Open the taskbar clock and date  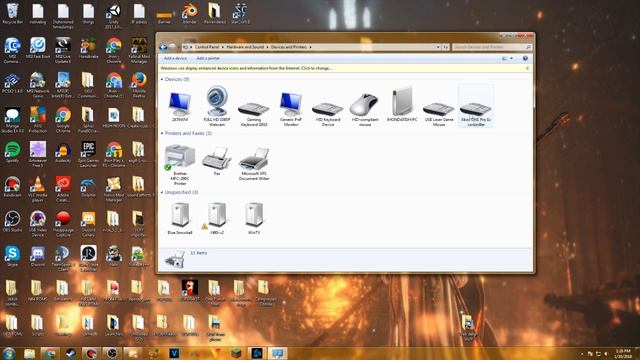pos(622,353)
